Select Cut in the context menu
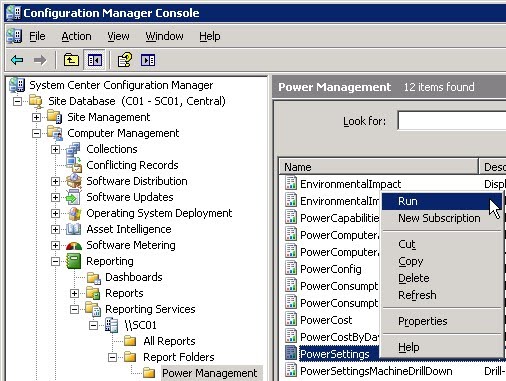Screen dimensions: 506x381 [x=441, y=244]
